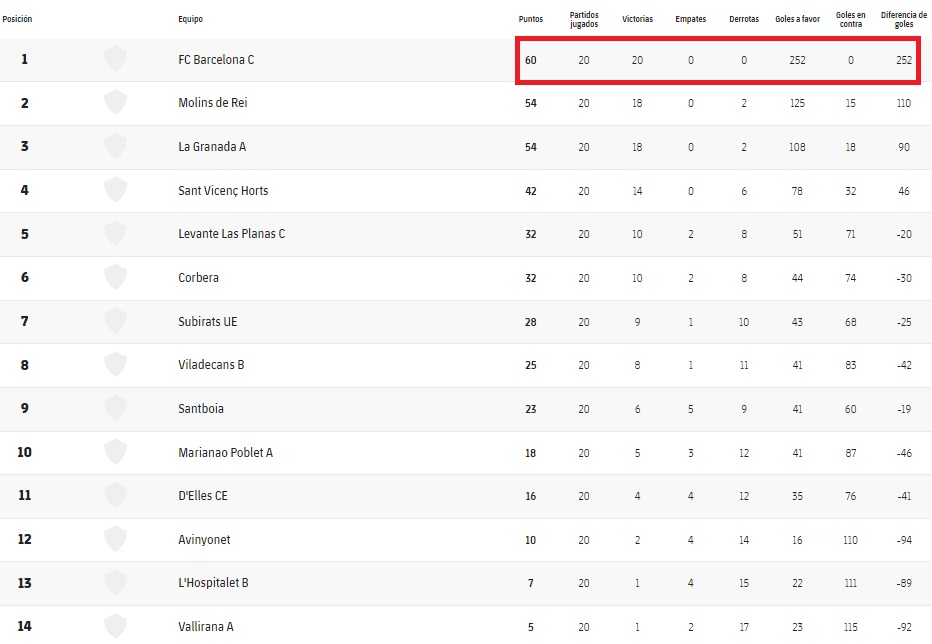
Task: Click La Granada A team shield
Action: click(x=116, y=147)
